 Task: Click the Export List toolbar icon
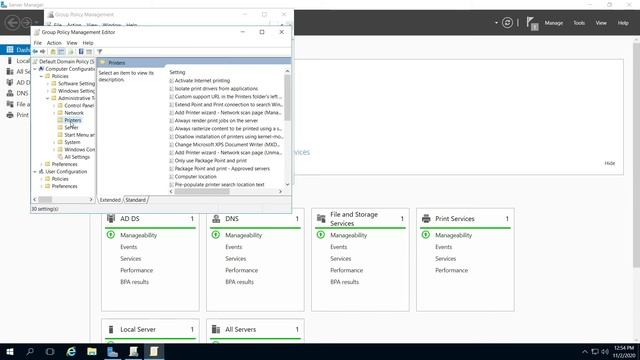click(x=71, y=52)
